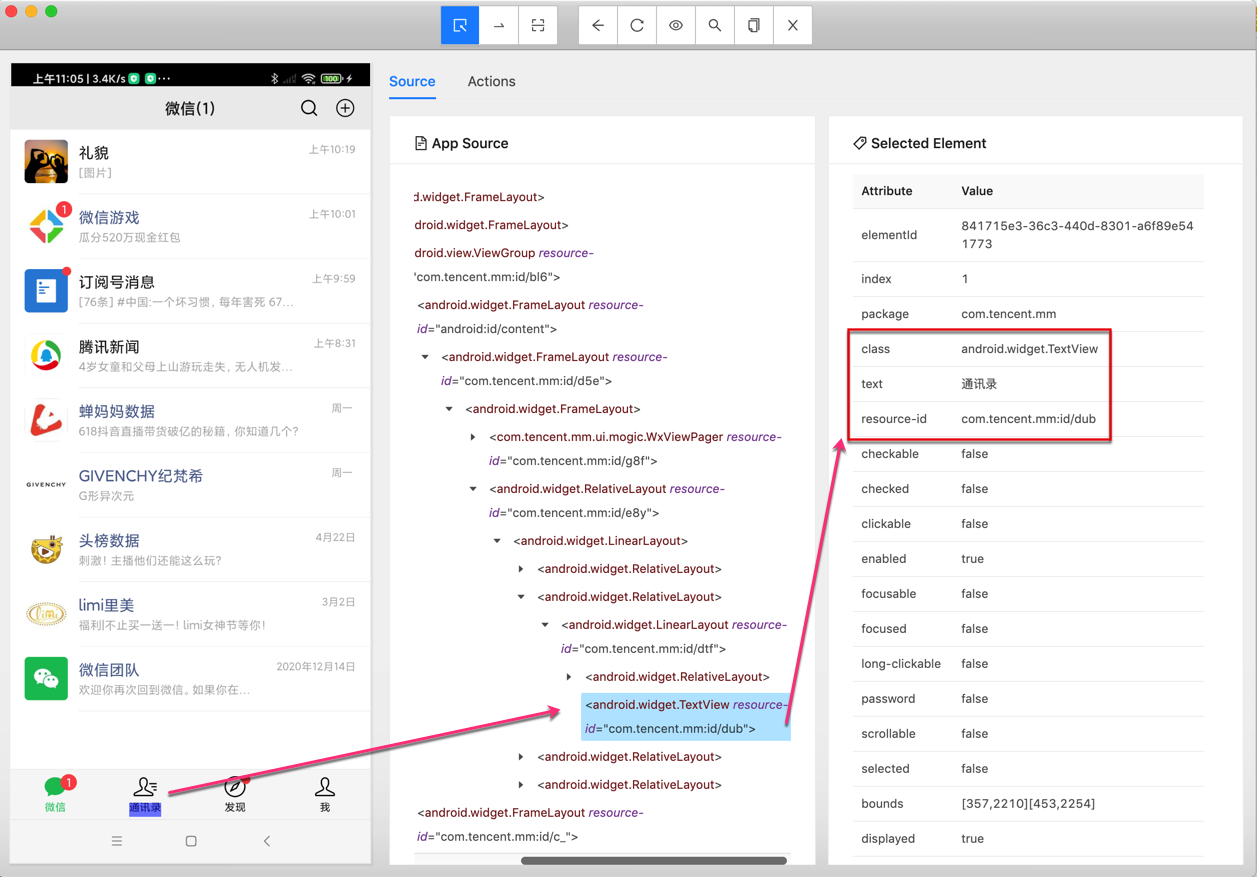Open the 订阅号消息 conversation title
The width and height of the screenshot is (1257, 877).
tap(117, 282)
